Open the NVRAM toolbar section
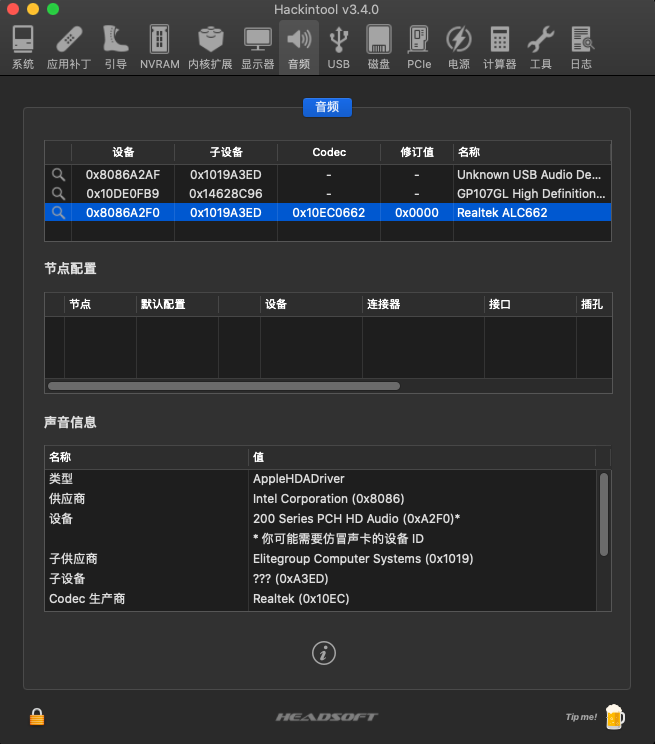Image resolution: width=655 pixels, height=744 pixels. point(159,47)
